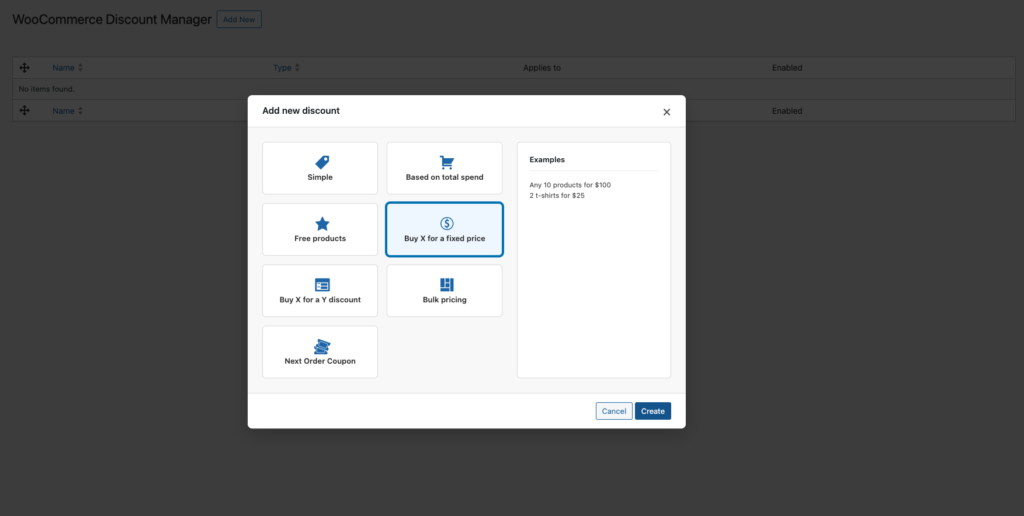Click the Name column header link

pyautogui.click(x=63, y=67)
